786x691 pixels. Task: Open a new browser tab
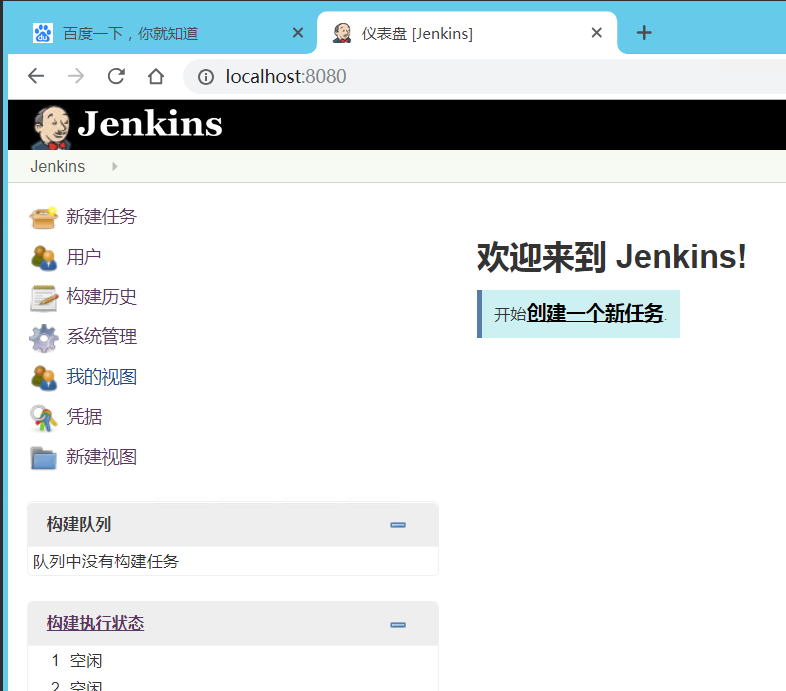click(x=644, y=33)
